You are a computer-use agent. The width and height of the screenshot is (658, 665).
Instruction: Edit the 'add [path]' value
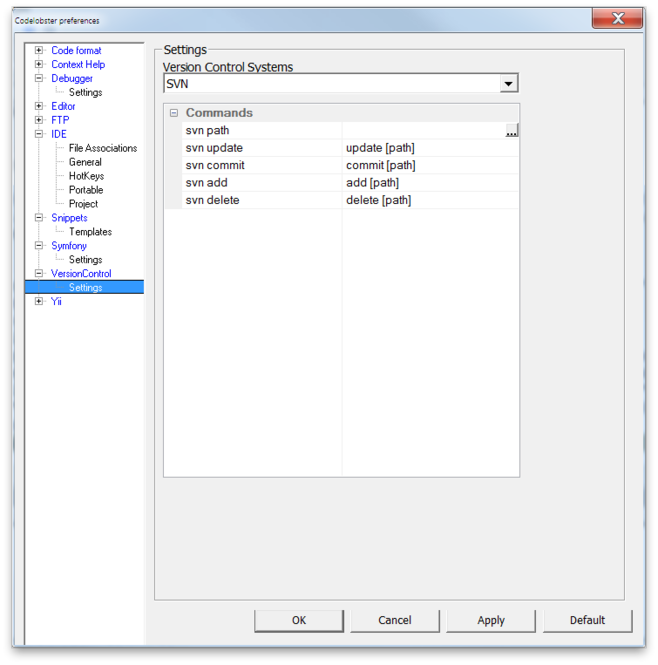pos(431,183)
